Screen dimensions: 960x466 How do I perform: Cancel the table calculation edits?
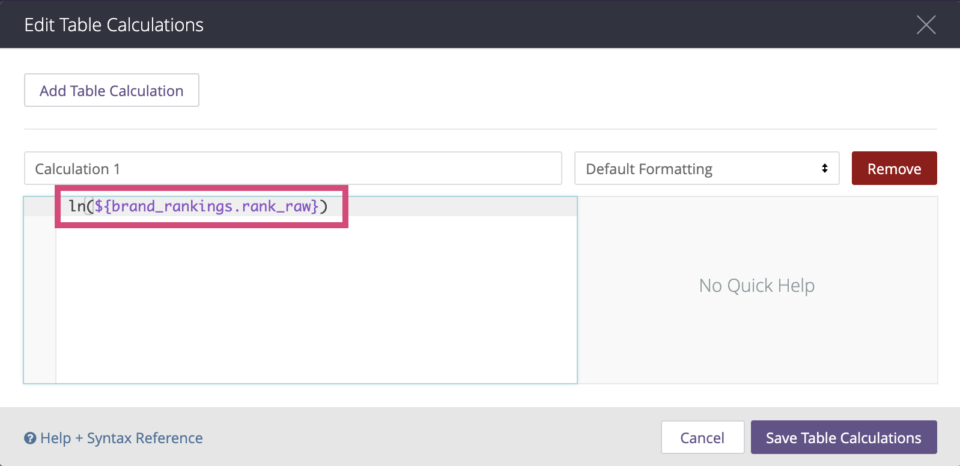tap(702, 437)
